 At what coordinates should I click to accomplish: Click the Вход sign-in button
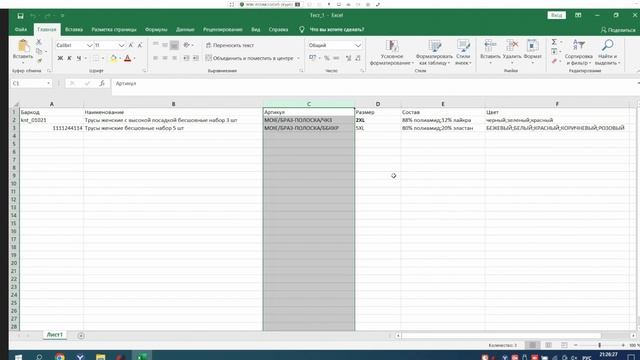click(x=556, y=15)
